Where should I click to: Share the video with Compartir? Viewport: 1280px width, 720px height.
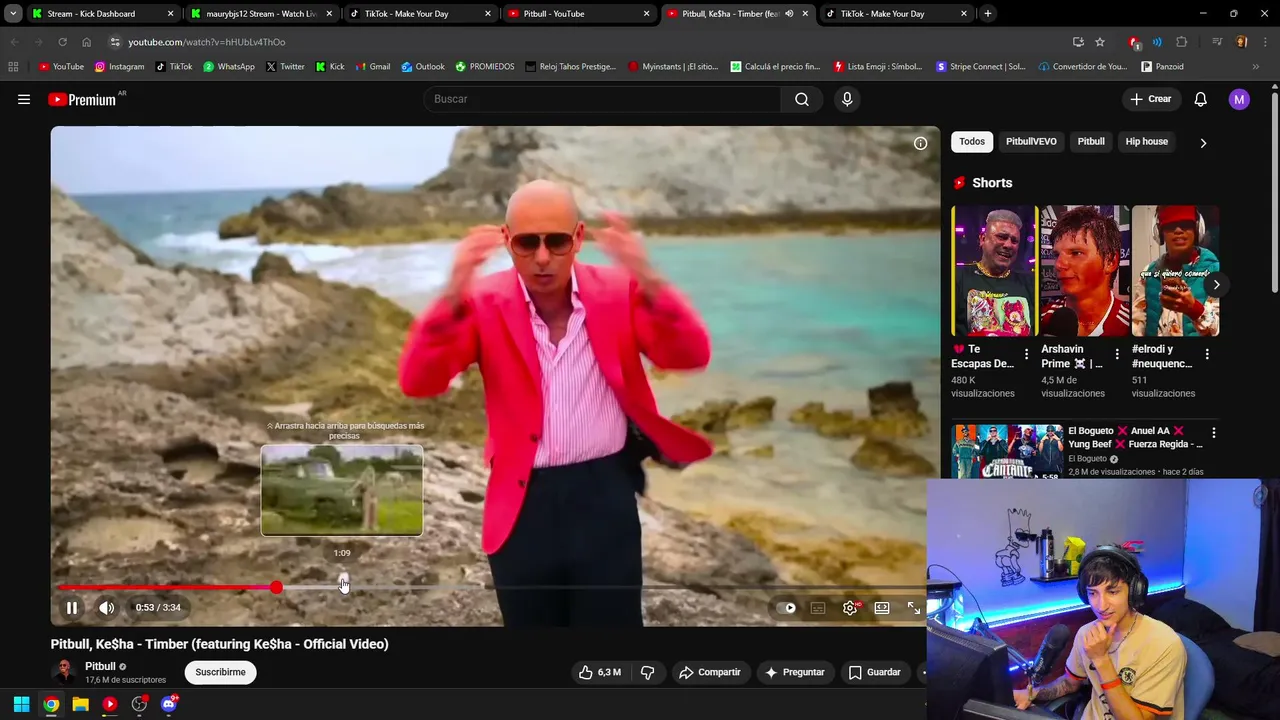[710, 672]
